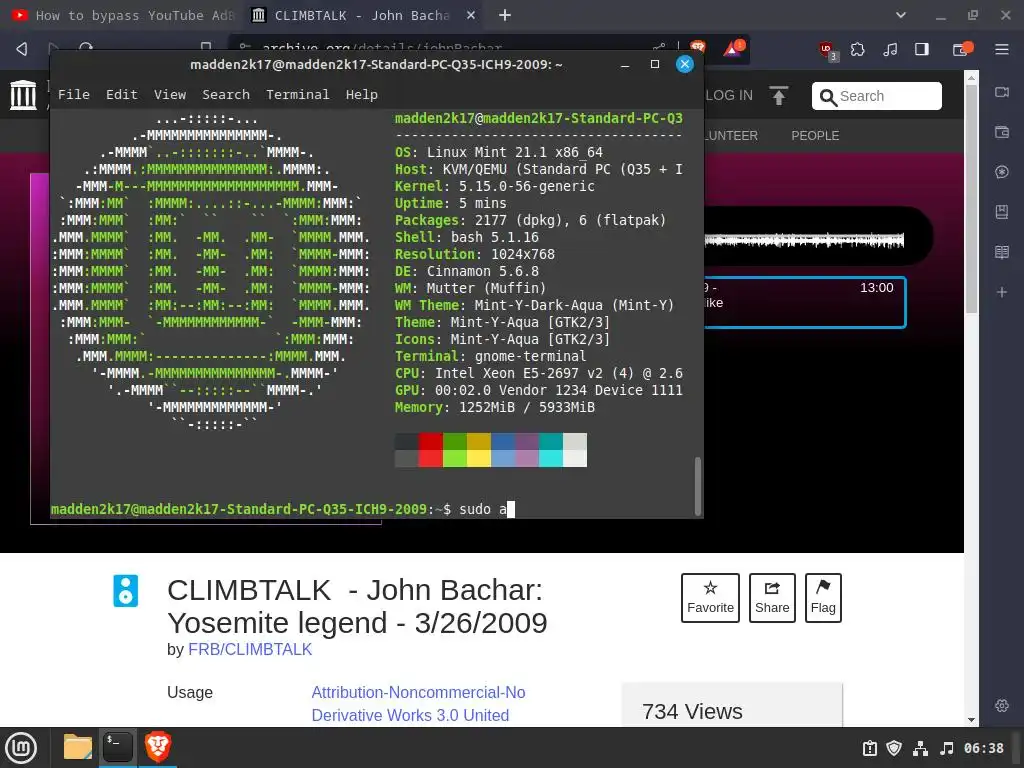Click the LOG IN link
The width and height of the screenshot is (1024, 768).
pos(728,96)
